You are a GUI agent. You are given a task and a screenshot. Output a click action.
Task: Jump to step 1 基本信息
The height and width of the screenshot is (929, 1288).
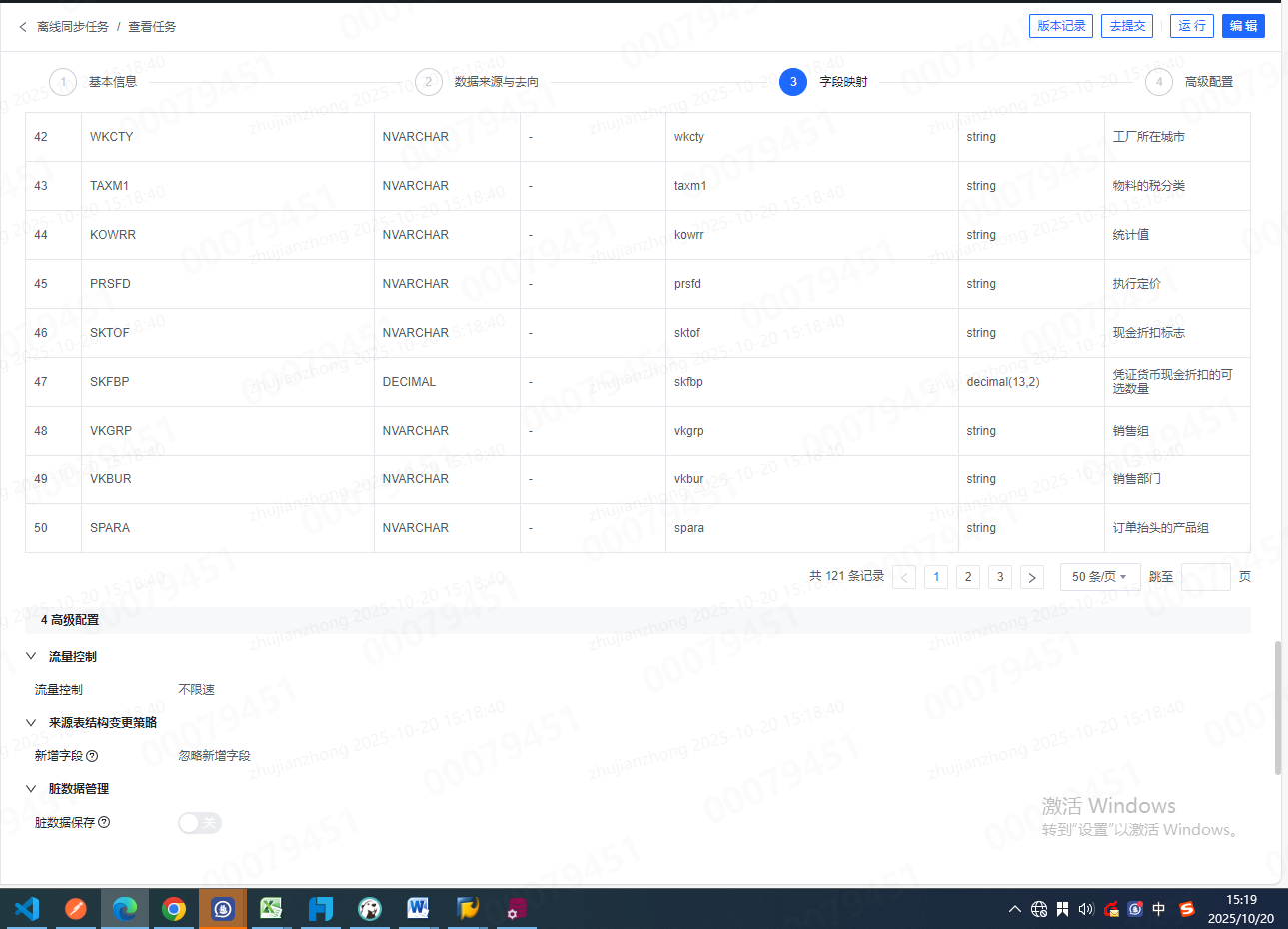tap(63, 82)
